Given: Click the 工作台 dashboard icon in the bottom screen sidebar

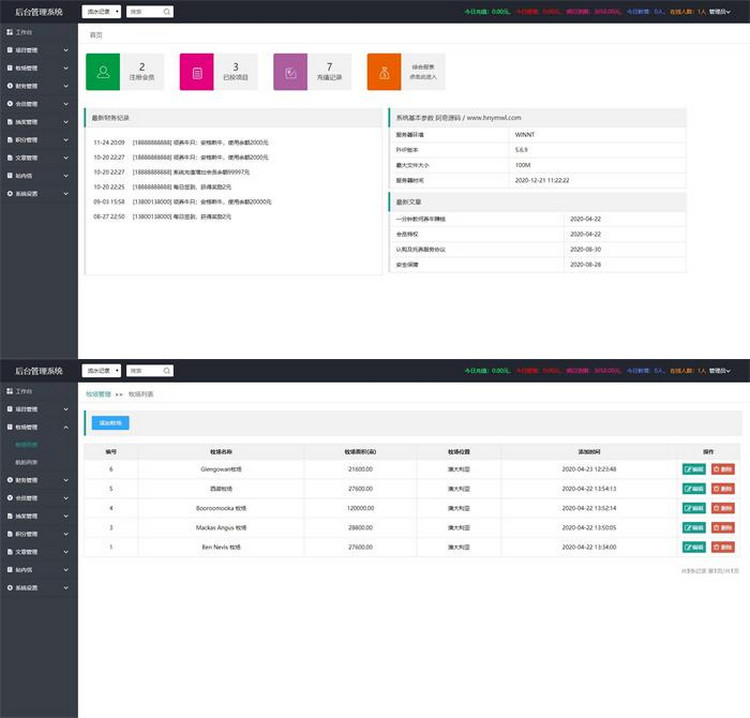Looking at the screenshot, I should [x=10, y=391].
